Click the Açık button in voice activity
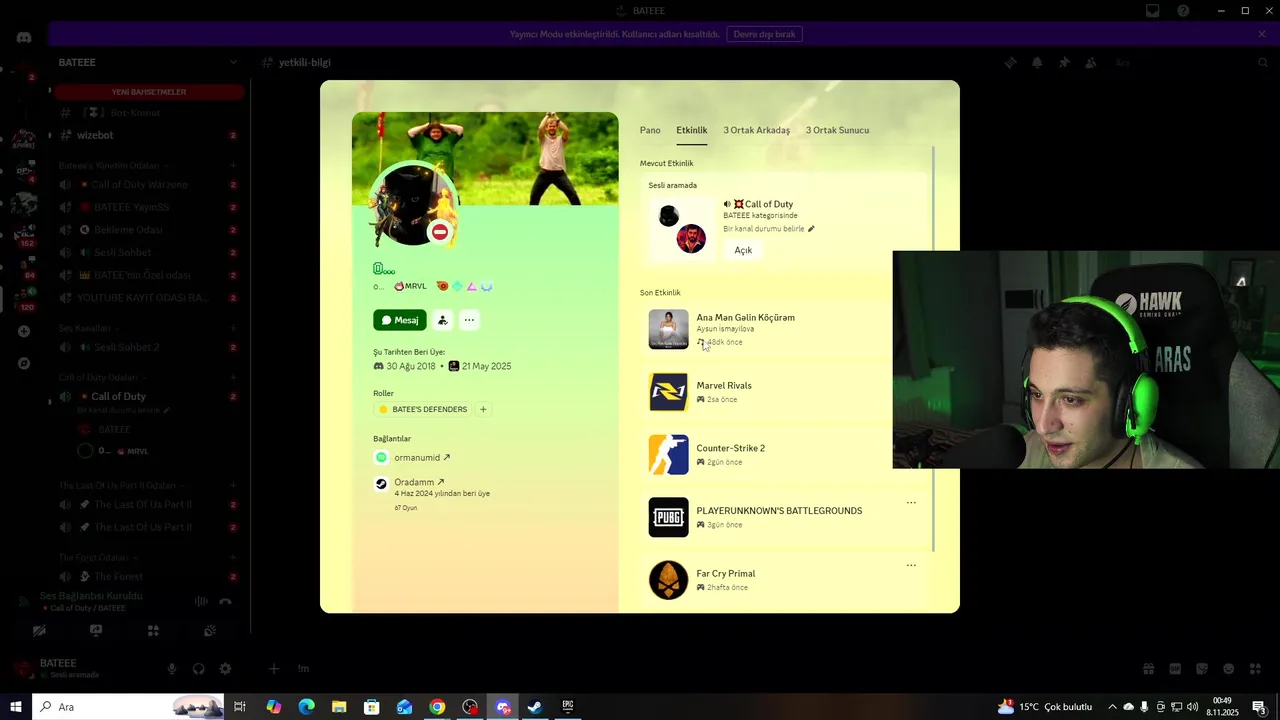Viewport: 1280px width, 720px height. click(x=743, y=250)
